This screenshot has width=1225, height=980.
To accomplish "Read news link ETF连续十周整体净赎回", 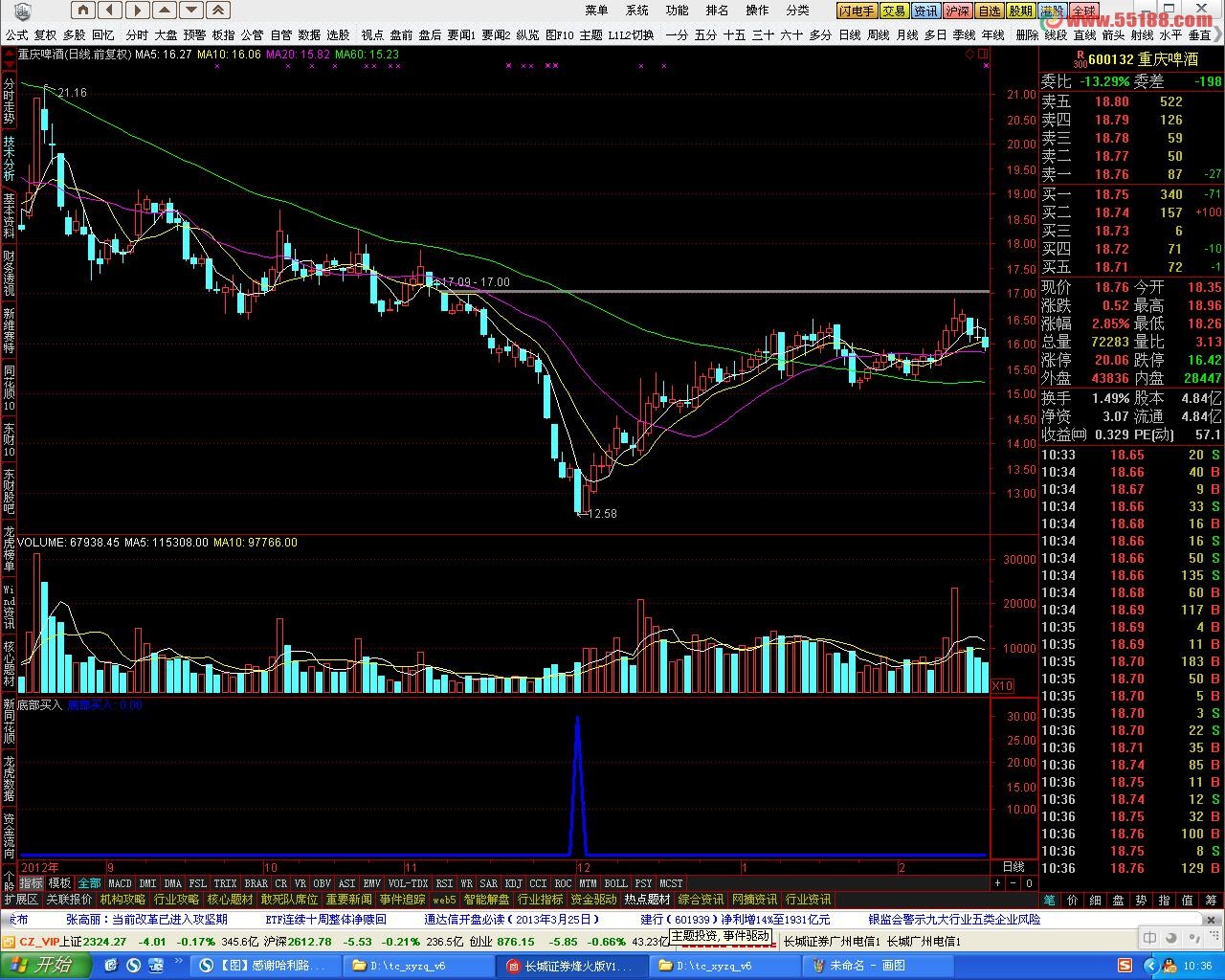I will tap(324, 919).
